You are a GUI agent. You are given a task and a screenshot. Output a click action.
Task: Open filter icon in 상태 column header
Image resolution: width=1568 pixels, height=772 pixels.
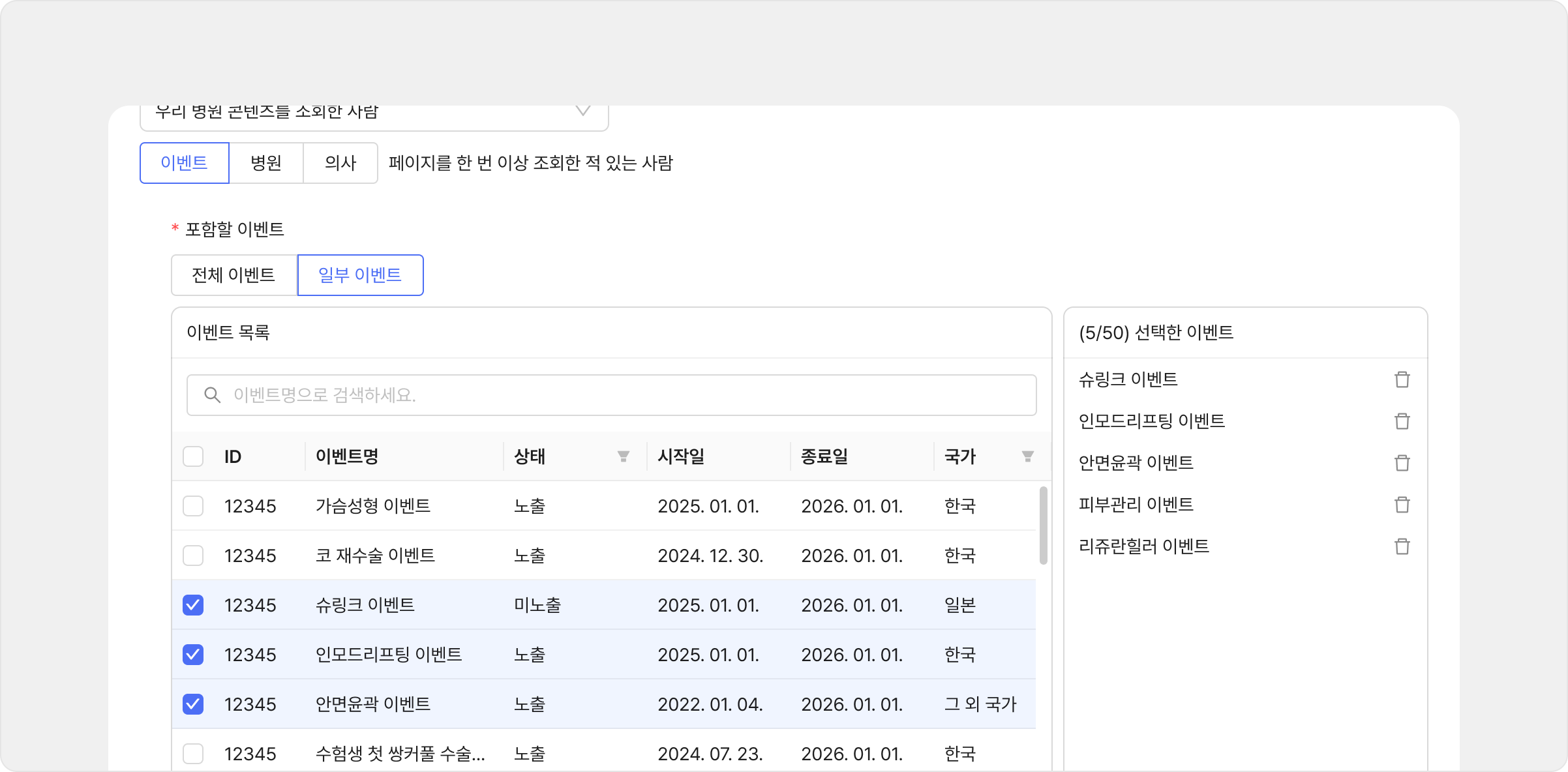(623, 456)
